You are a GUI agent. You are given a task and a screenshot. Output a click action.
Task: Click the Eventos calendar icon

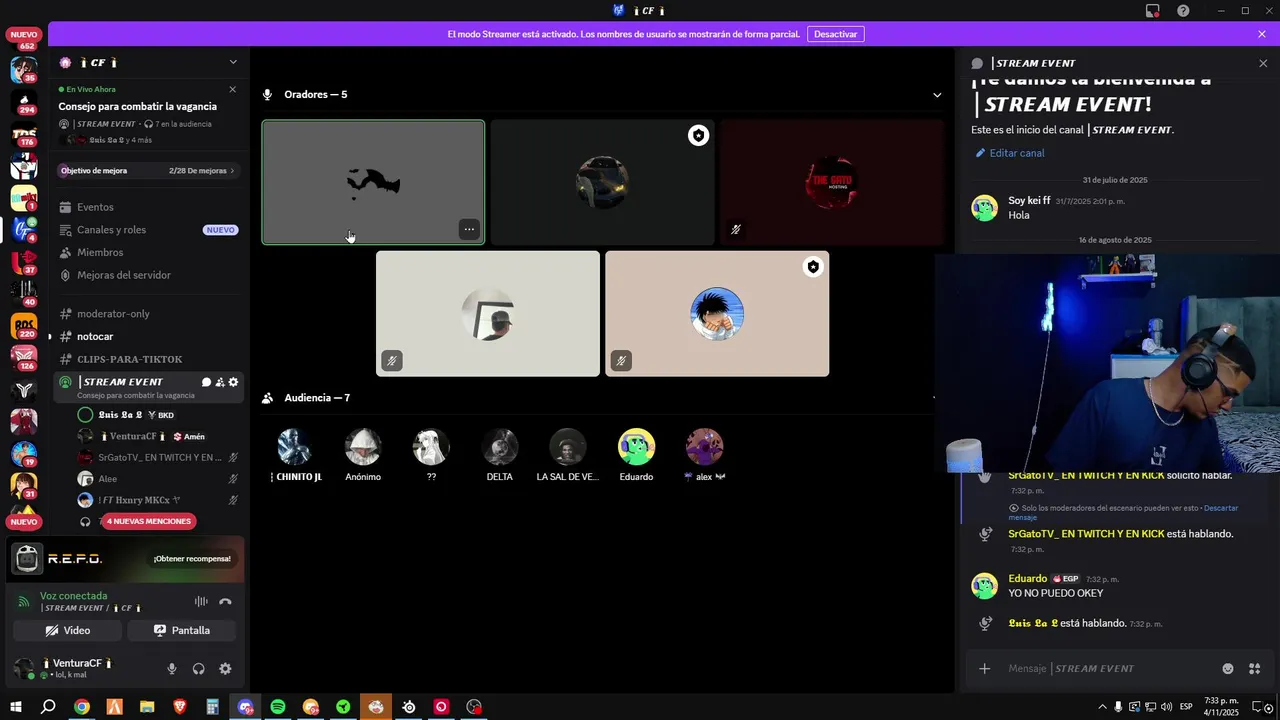click(66, 207)
